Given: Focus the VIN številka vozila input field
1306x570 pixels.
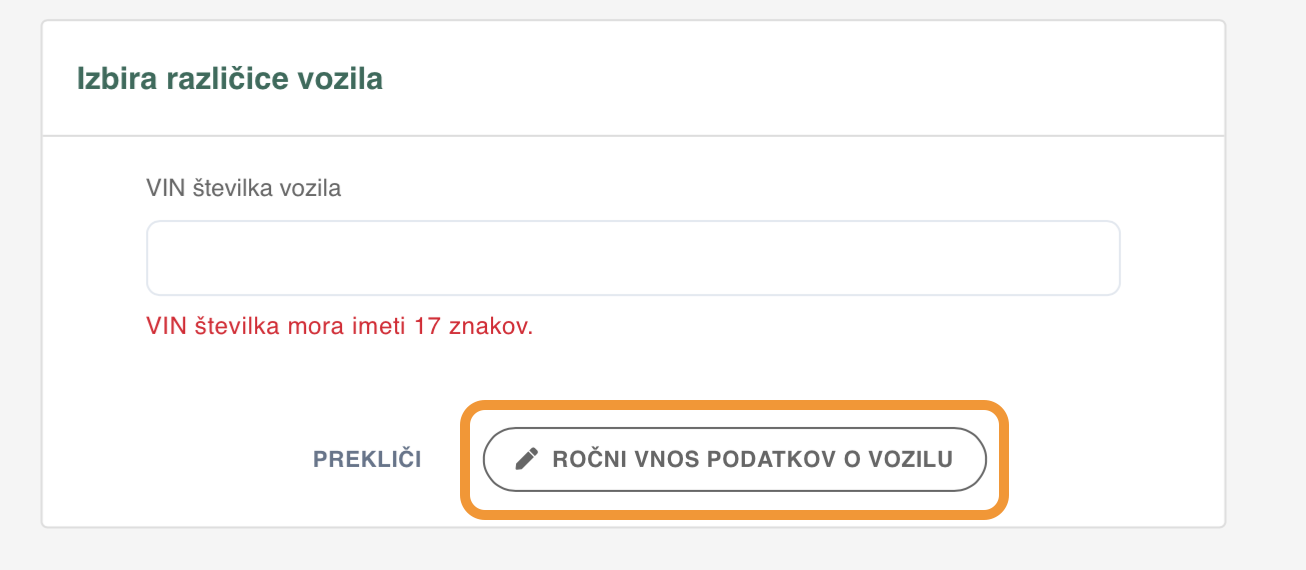Looking at the screenshot, I should click(633, 258).
